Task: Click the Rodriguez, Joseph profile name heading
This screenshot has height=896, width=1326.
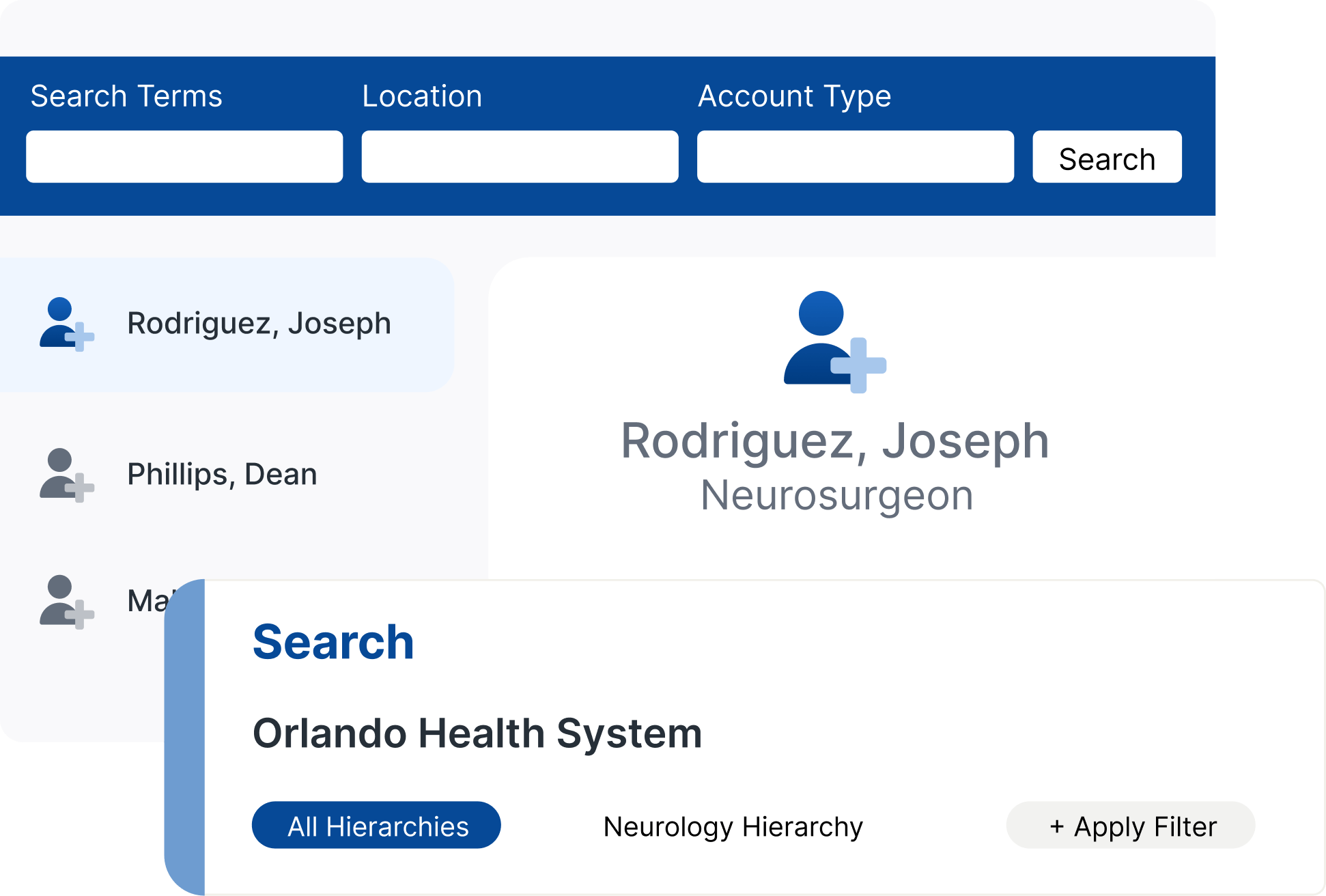Action: tap(834, 441)
